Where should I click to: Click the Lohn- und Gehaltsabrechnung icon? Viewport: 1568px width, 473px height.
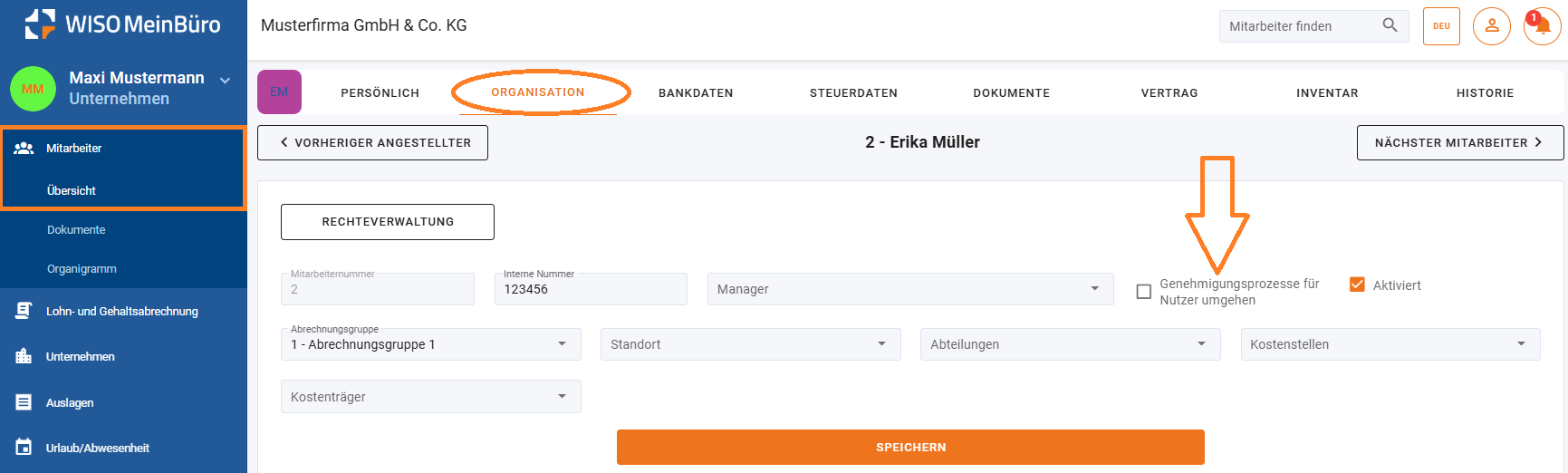pos(24,311)
